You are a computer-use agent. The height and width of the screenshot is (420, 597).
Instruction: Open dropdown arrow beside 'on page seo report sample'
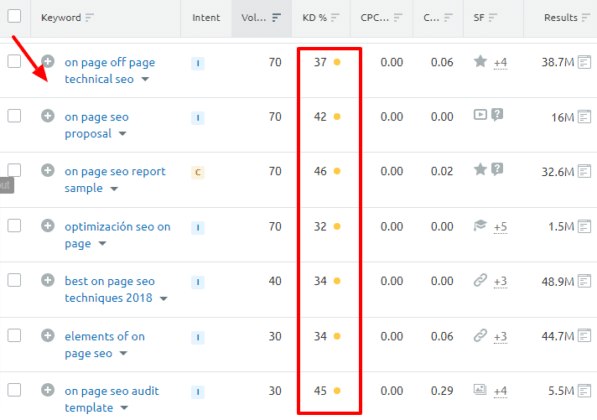click(114, 188)
